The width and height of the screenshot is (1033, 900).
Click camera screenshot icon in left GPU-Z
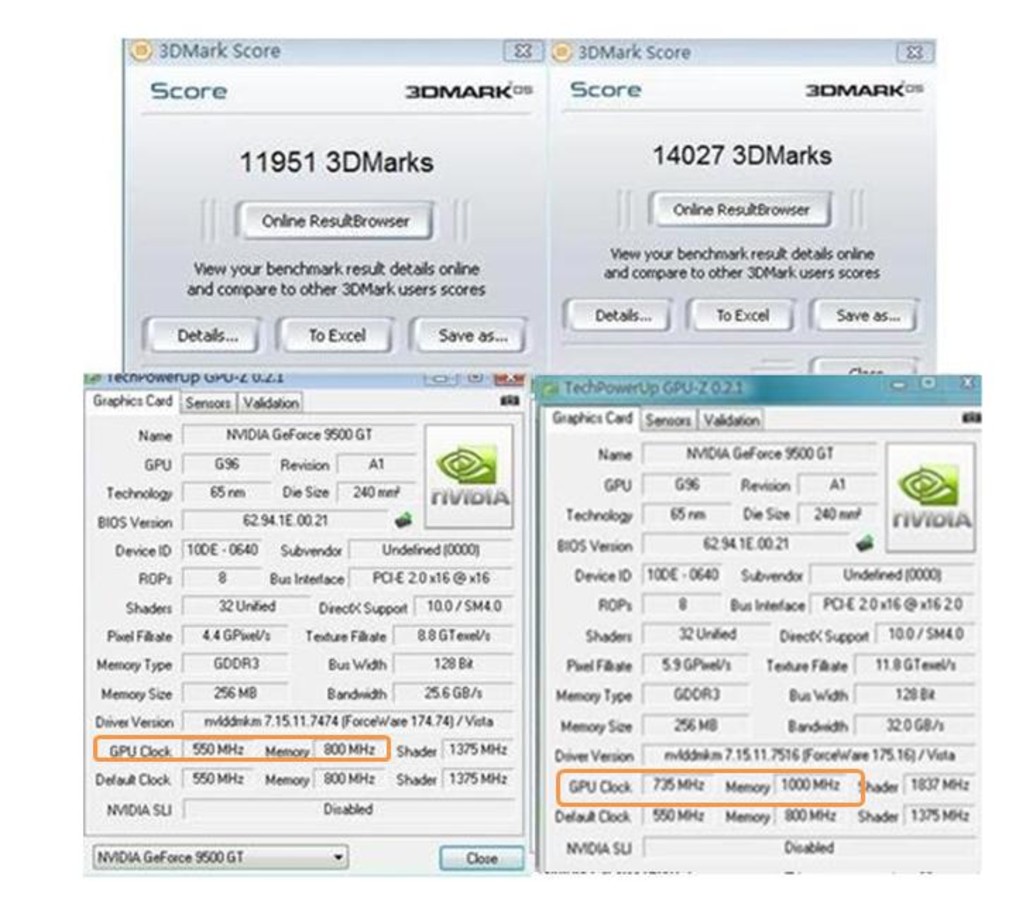point(509,400)
